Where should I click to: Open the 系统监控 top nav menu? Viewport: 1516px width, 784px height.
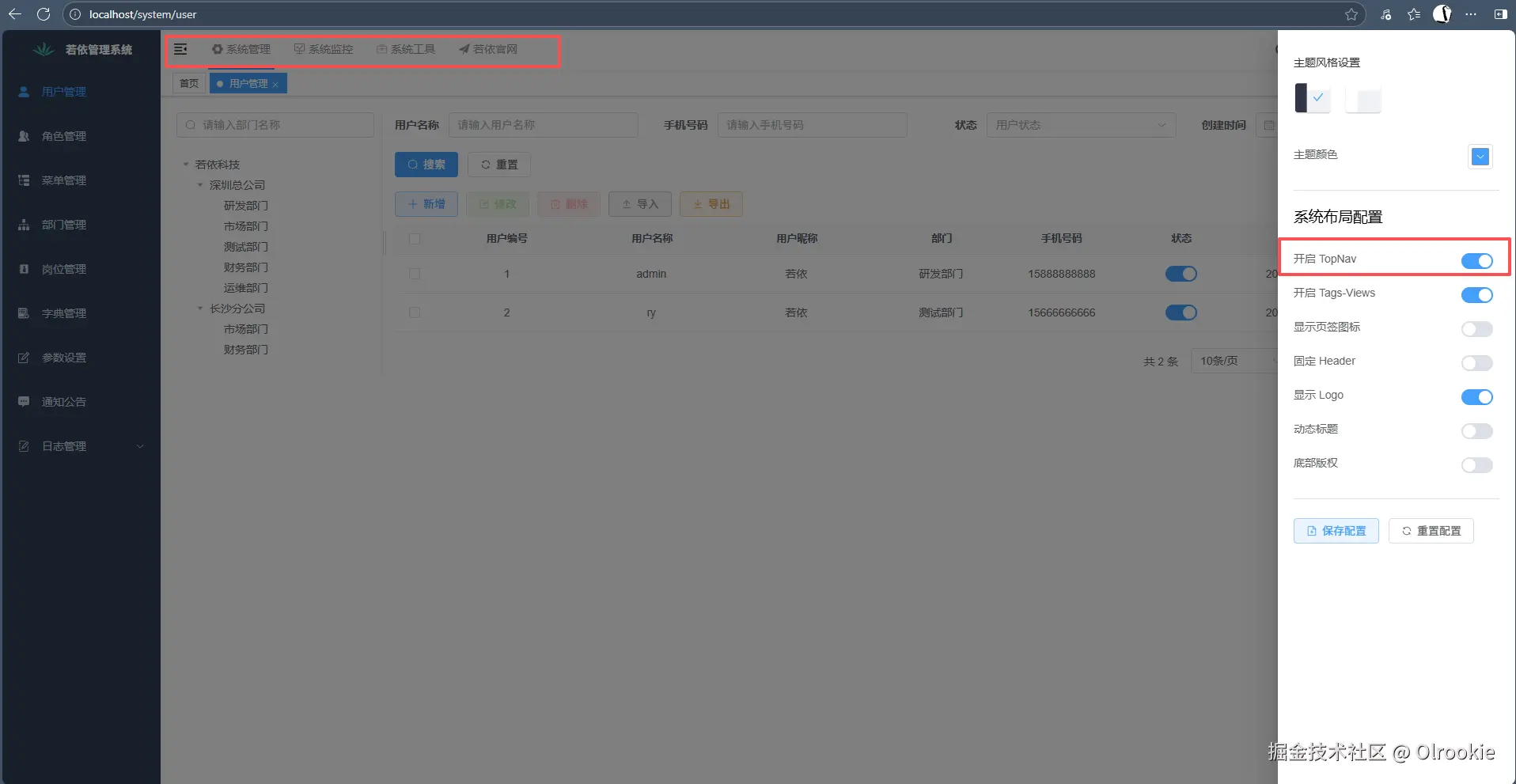tap(324, 49)
